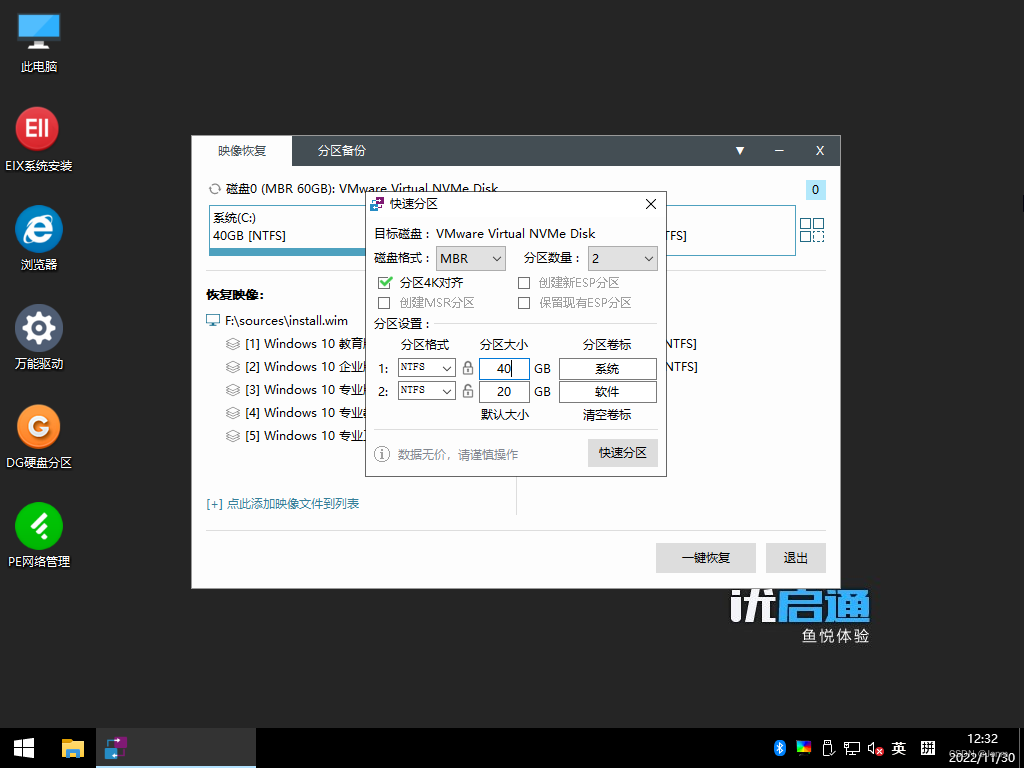Select the [4] Windows 10 image entry
Viewport: 1024px width, 768px height.
click(295, 413)
